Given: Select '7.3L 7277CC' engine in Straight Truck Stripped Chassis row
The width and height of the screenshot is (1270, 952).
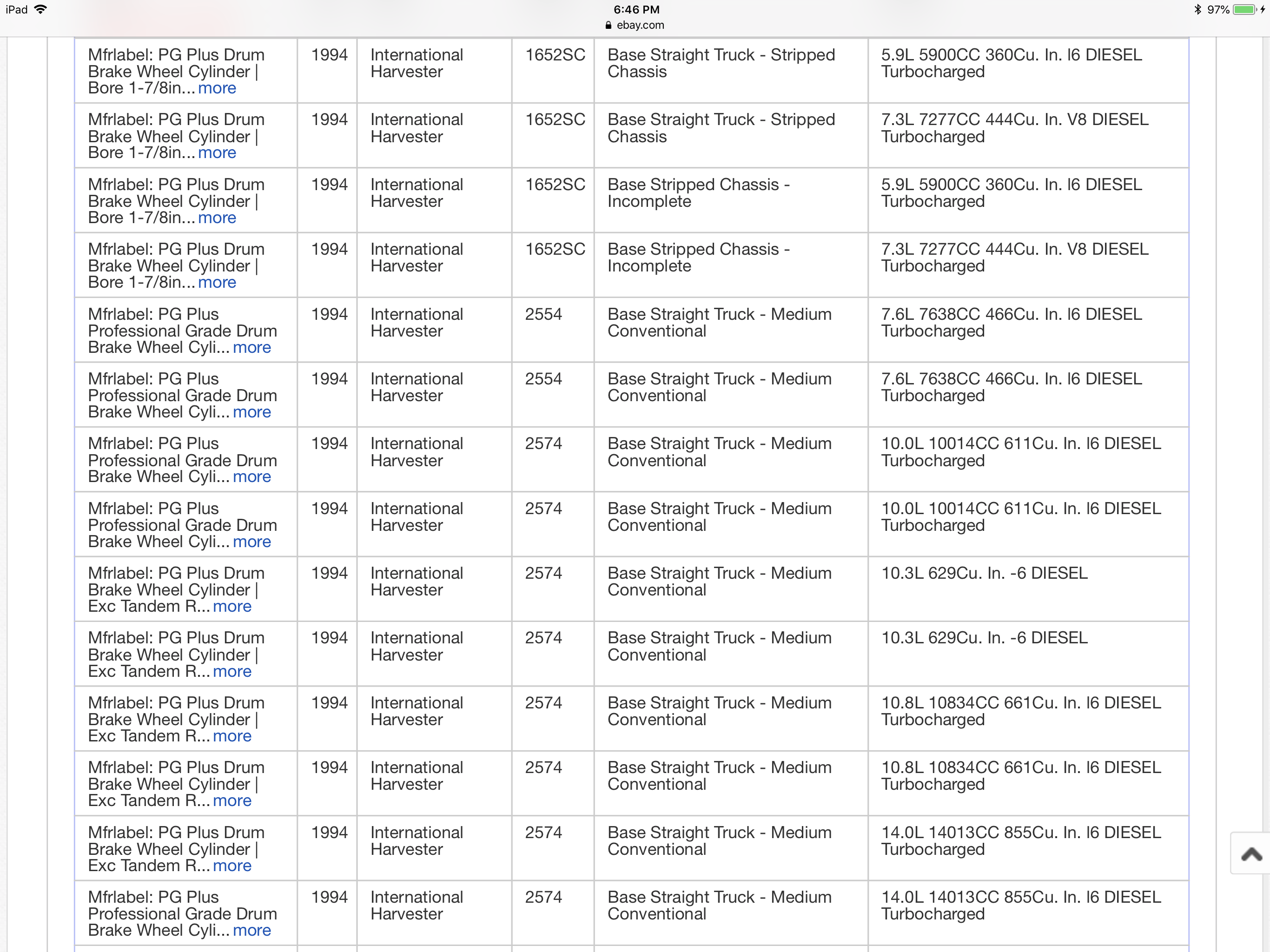Looking at the screenshot, I should click(x=1015, y=128).
